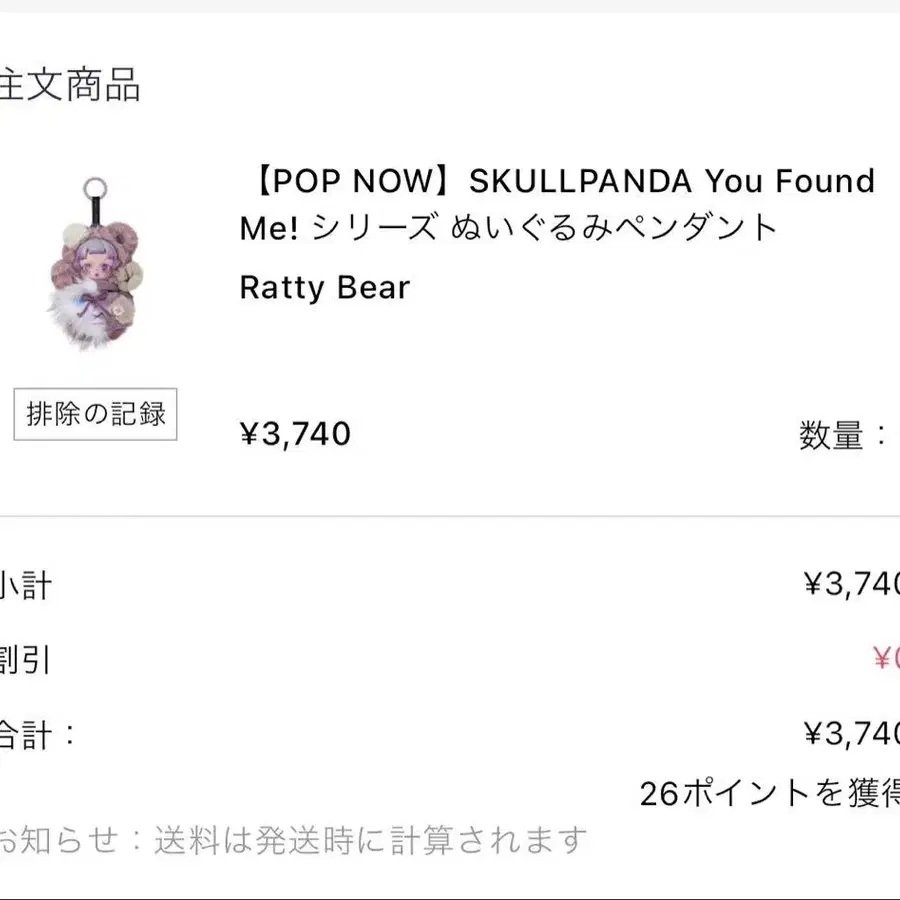
Task: Click the お知らせ shipping fee notice
Action: (290, 840)
